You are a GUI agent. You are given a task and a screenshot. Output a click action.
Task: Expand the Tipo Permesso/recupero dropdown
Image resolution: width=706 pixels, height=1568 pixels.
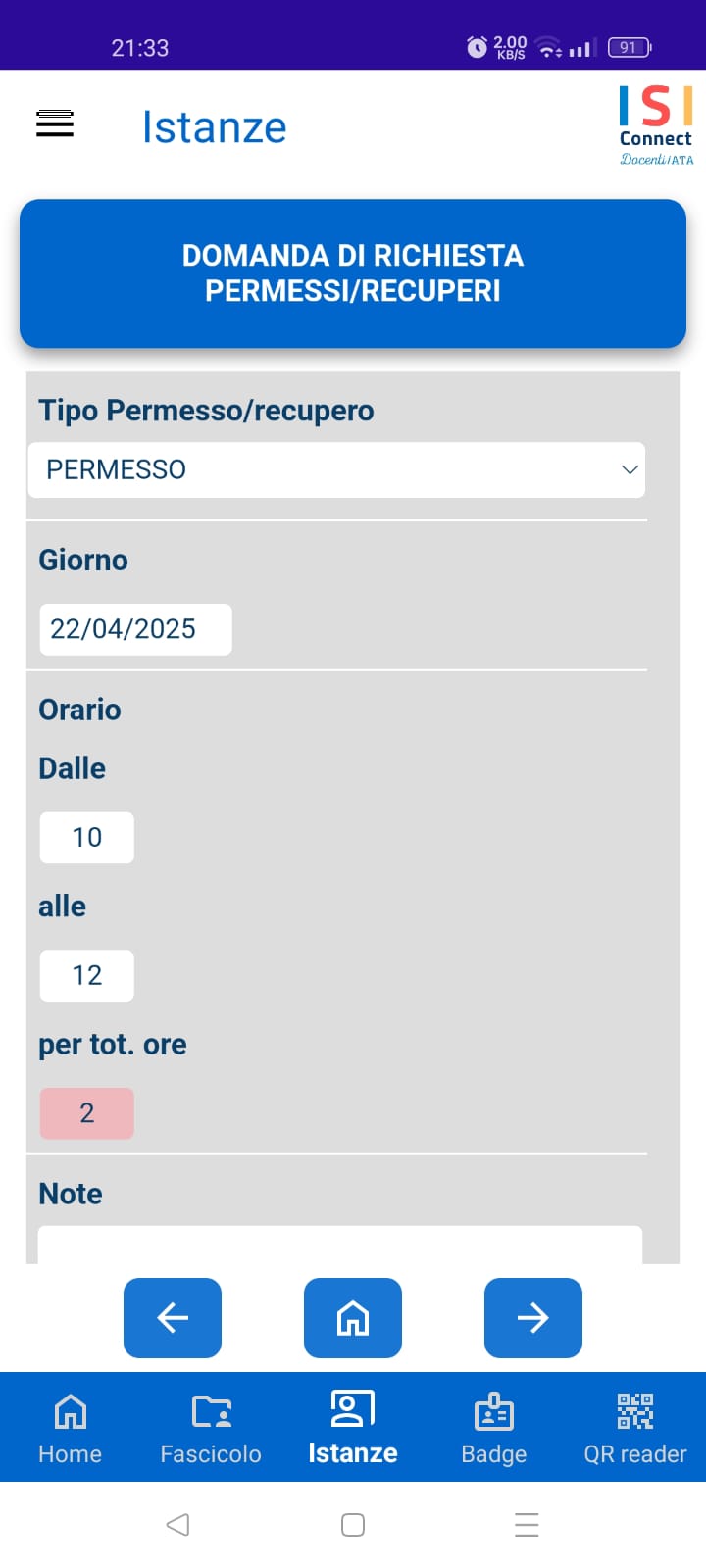tap(336, 469)
